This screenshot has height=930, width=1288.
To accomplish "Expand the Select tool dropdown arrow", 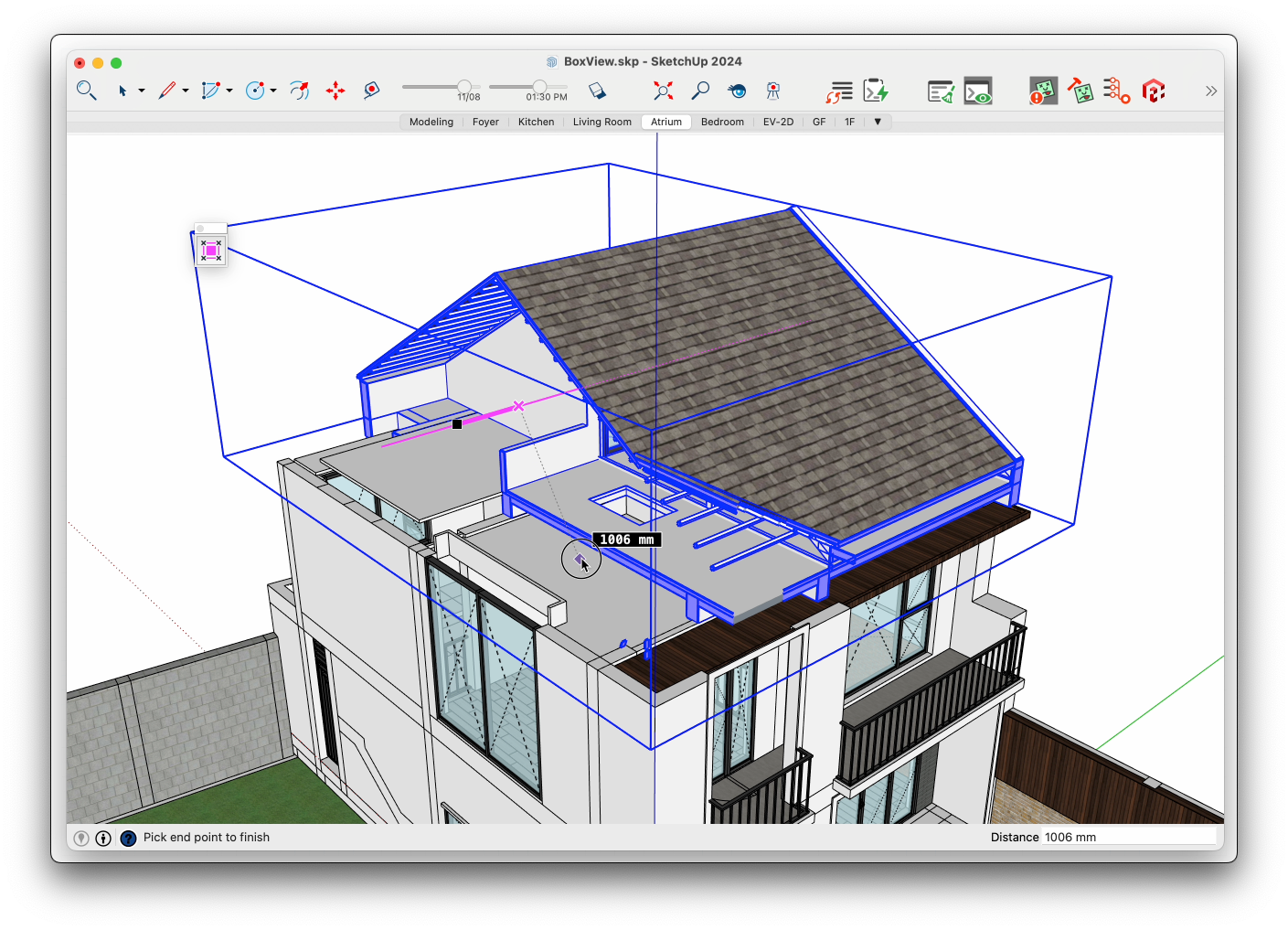I will click(142, 91).
